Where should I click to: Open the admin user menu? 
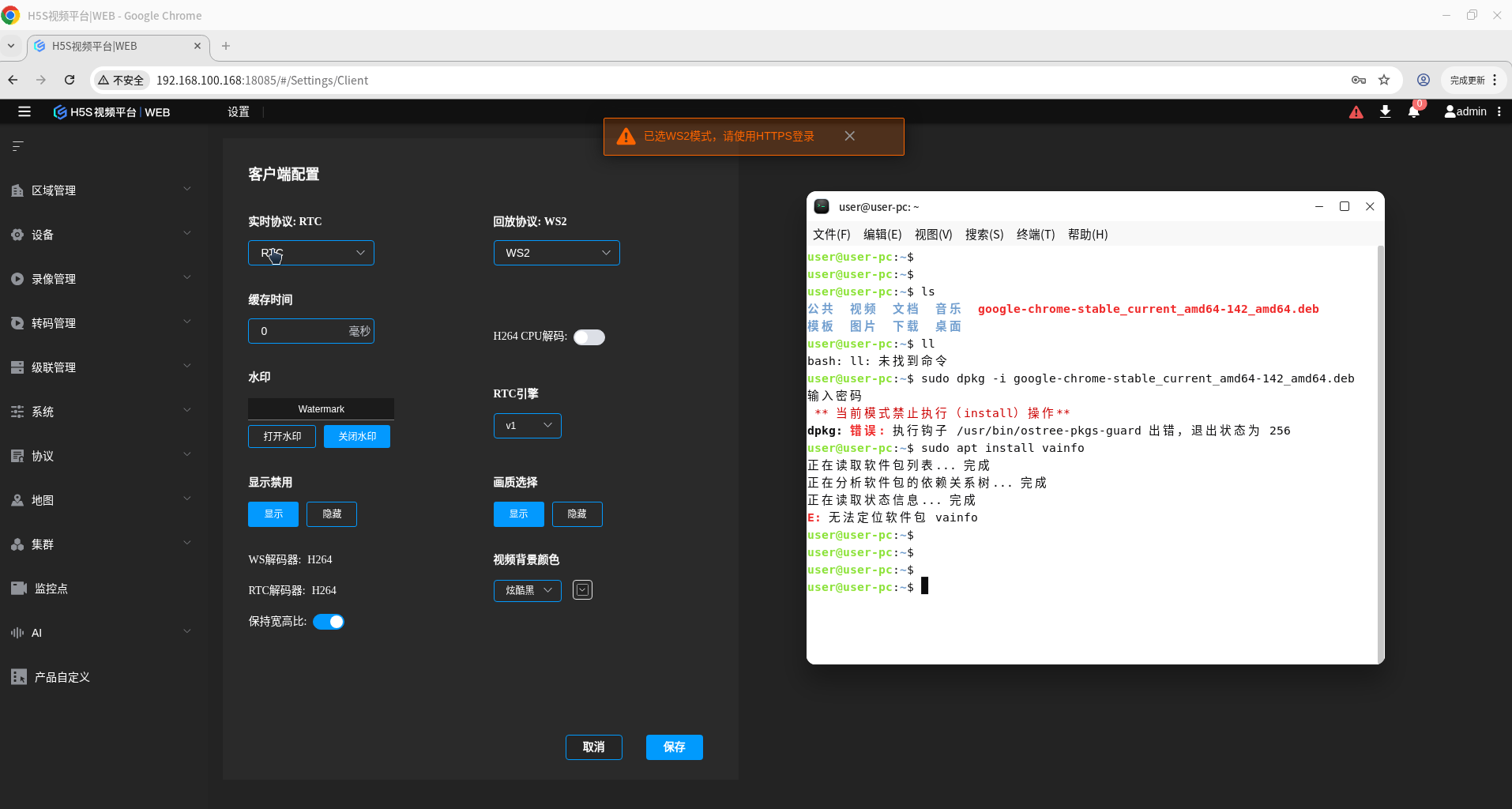1466,112
